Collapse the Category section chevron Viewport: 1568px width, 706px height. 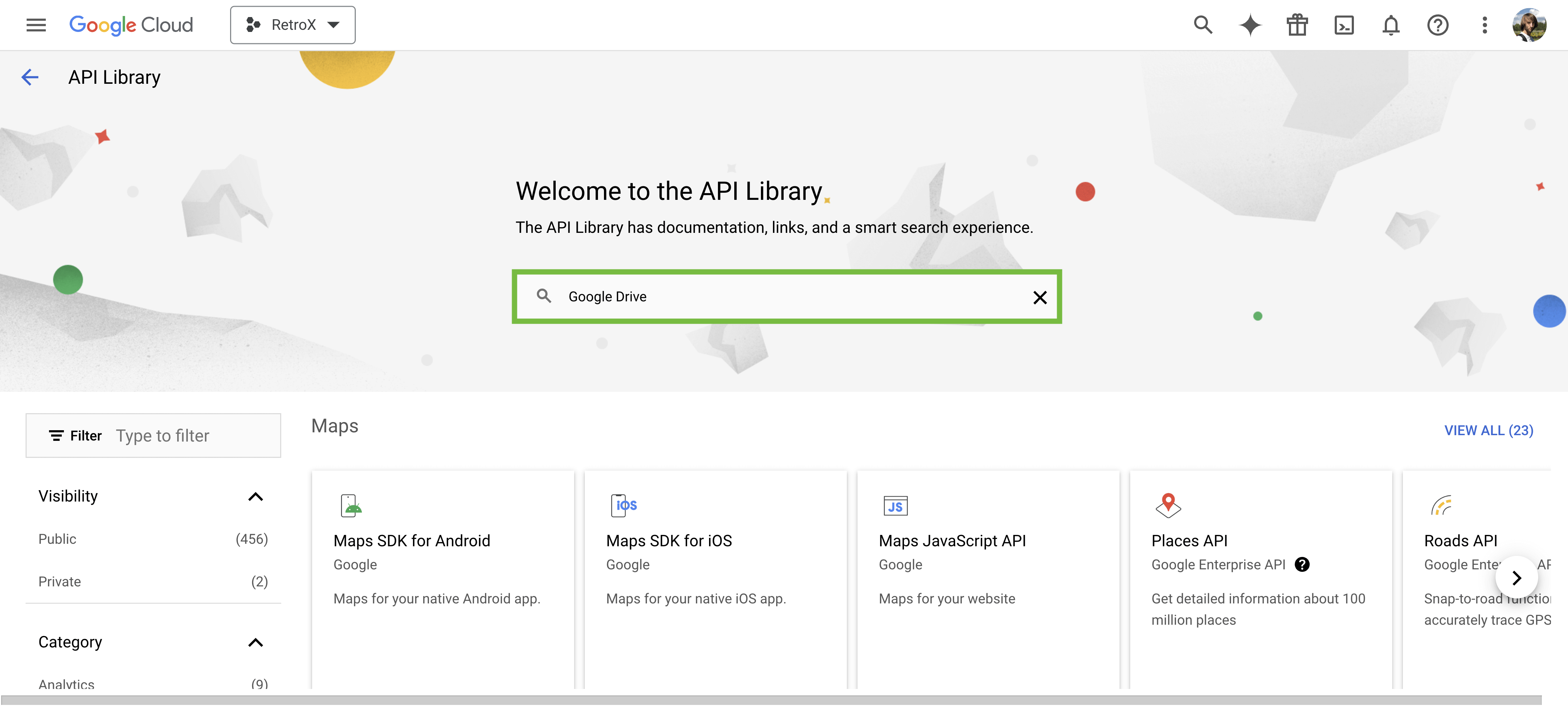(x=256, y=643)
